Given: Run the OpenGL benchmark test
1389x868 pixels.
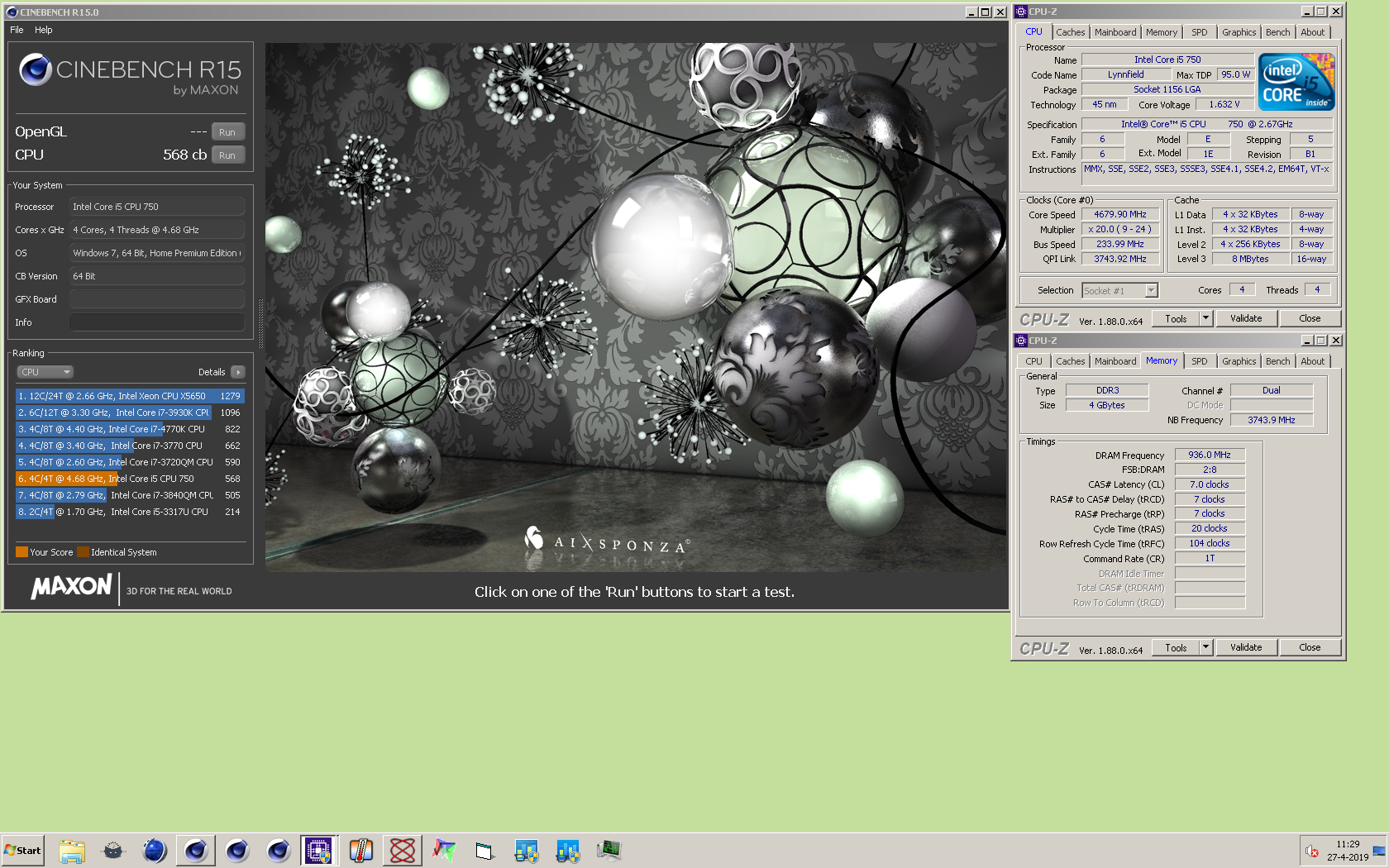Looking at the screenshot, I should pos(227,132).
